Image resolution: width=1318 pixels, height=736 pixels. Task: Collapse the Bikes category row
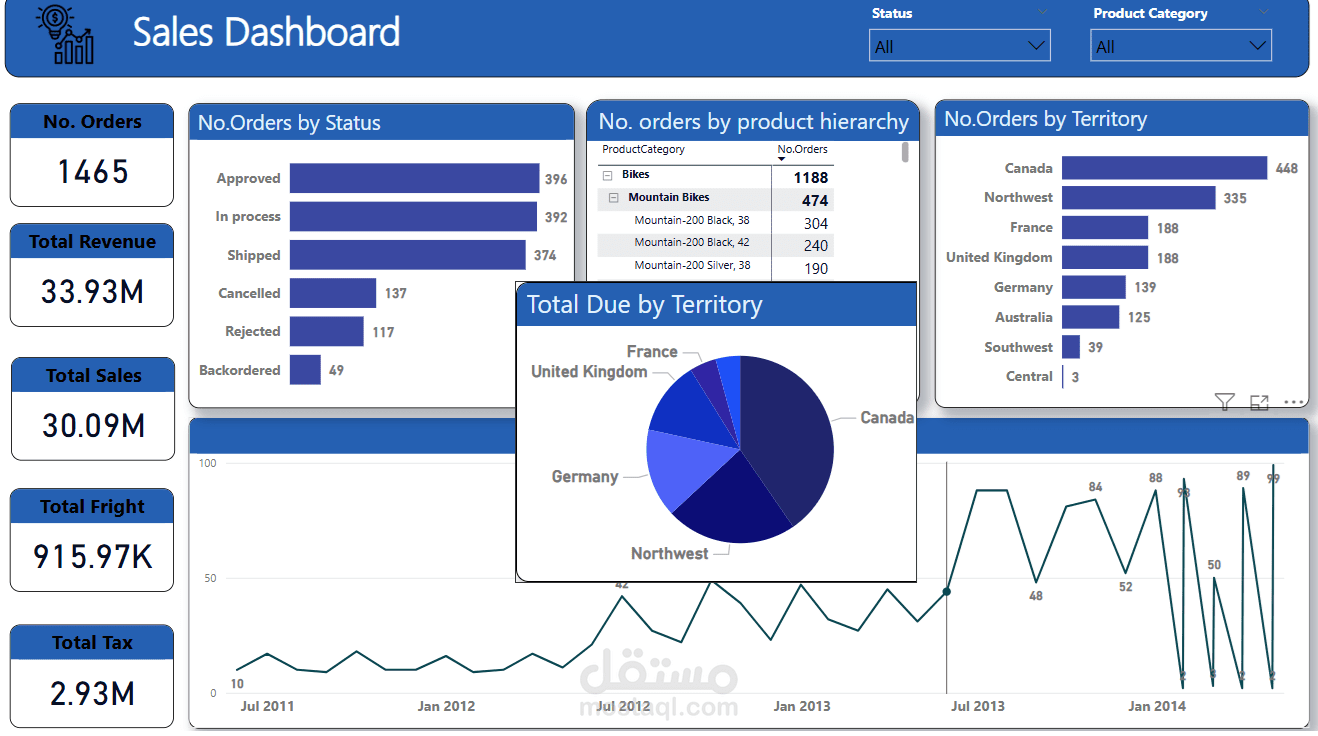point(610,173)
